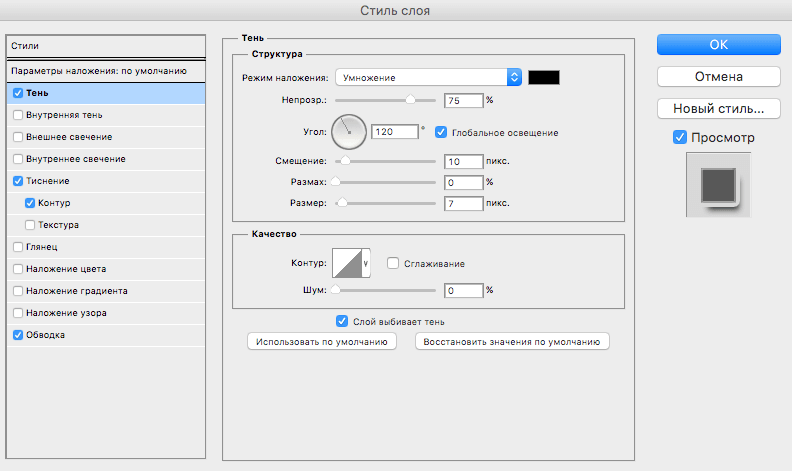Select Параметры наложения: по умолчанию item
Screen dimensions: 792x471
[98, 71]
